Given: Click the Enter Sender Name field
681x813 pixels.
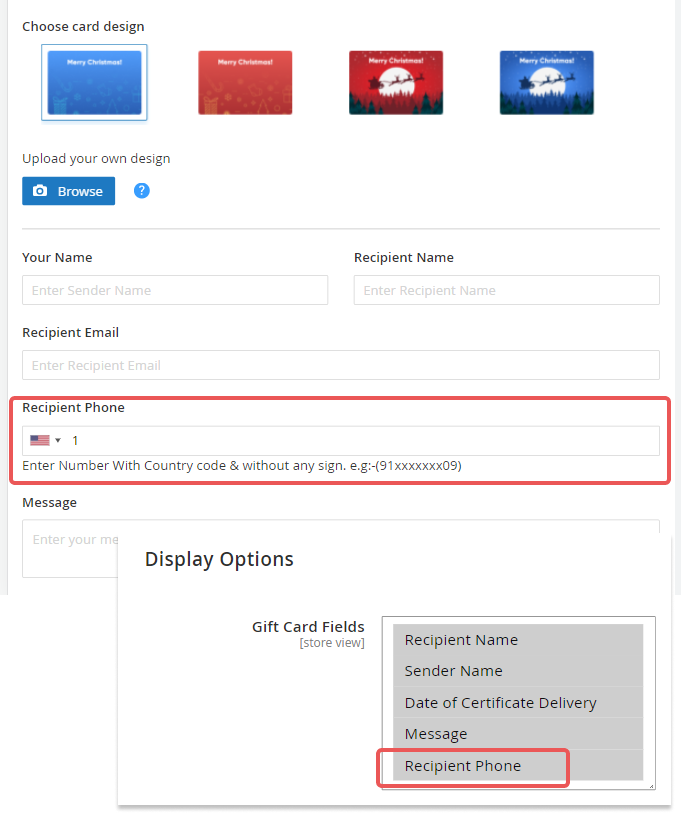Looking at the screenshot, I should click(x=175, y=290).
